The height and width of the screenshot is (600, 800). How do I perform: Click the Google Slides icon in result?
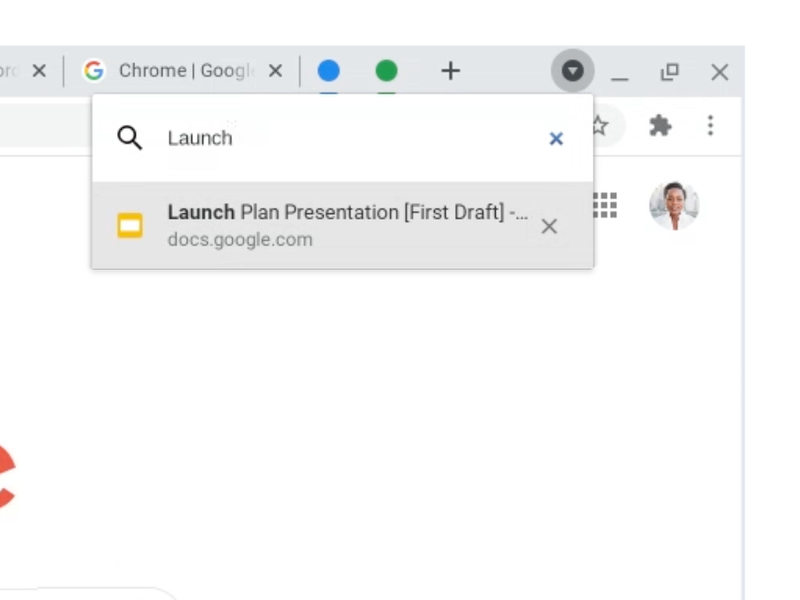pyautogui.click(x=130, y=226)
